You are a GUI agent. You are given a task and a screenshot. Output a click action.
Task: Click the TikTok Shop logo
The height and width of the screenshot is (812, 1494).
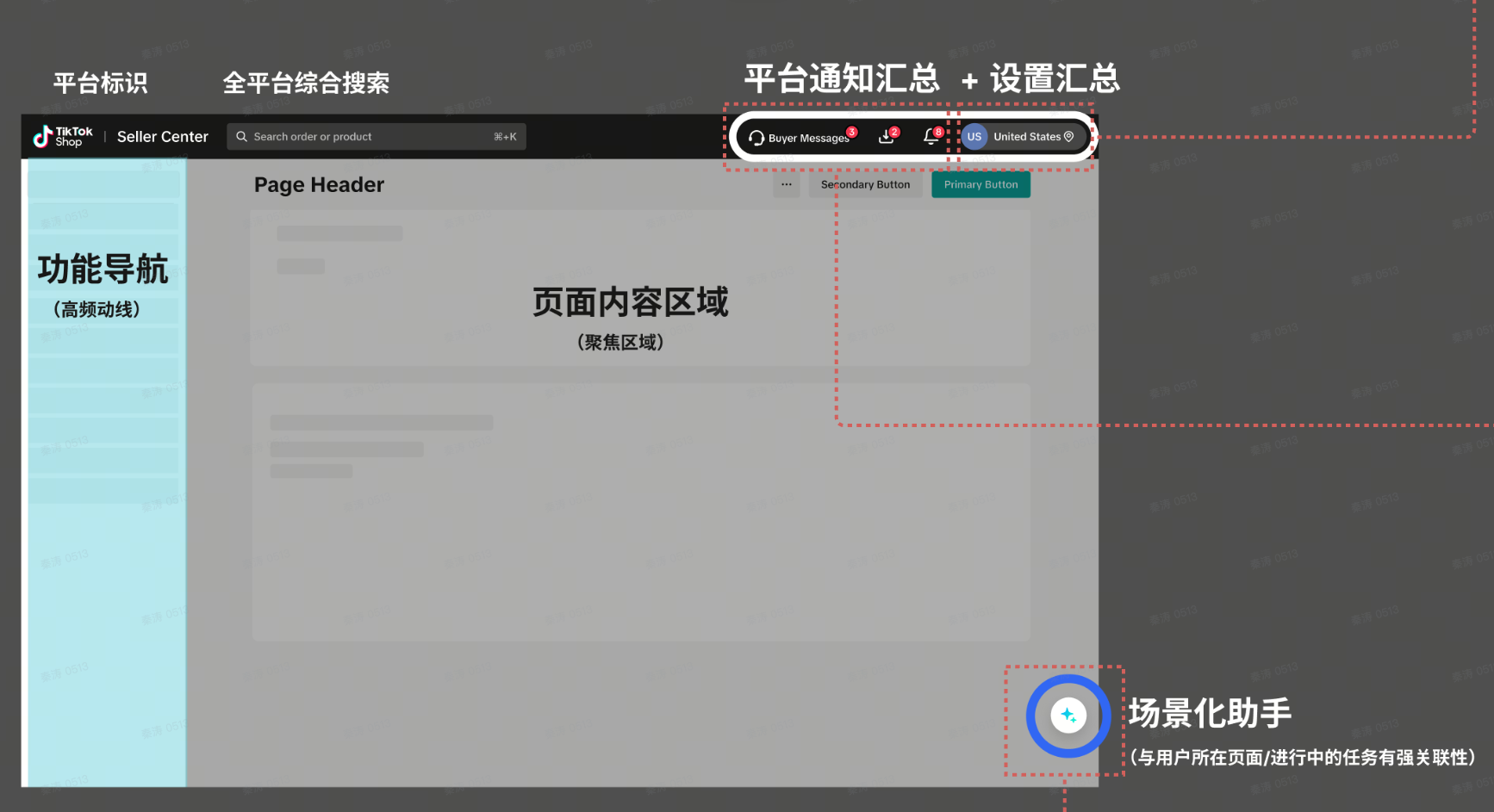click(x=62, y=137)
